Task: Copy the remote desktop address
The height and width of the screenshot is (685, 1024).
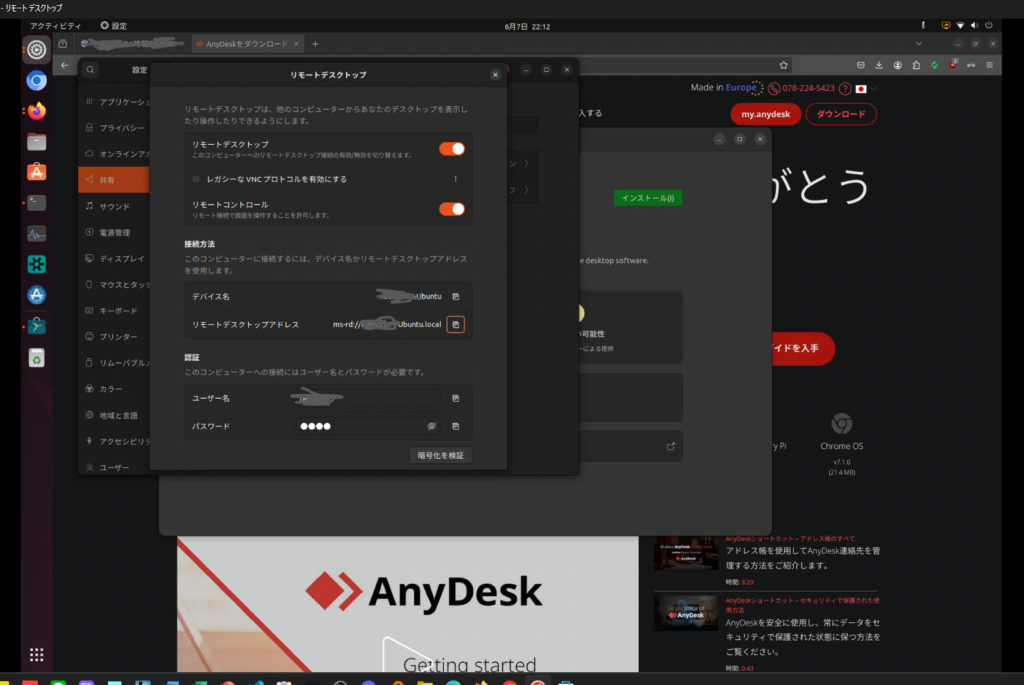Action: (x=455, y=325)
